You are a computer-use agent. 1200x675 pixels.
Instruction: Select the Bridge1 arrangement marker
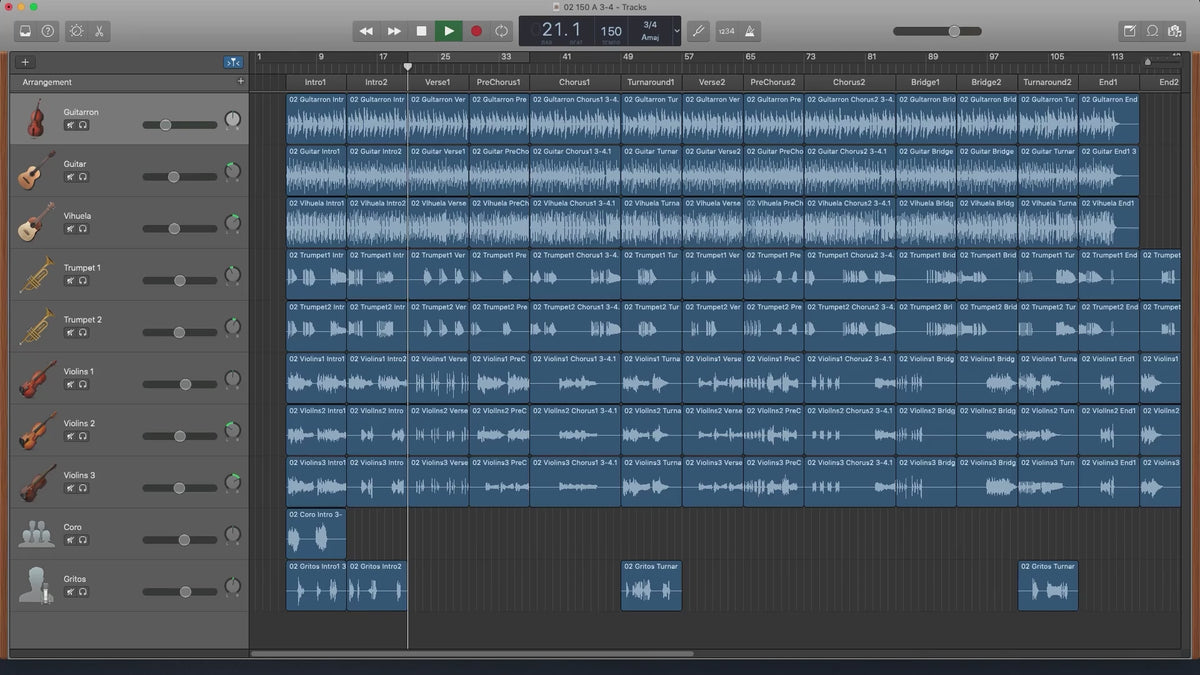[925, 82]
